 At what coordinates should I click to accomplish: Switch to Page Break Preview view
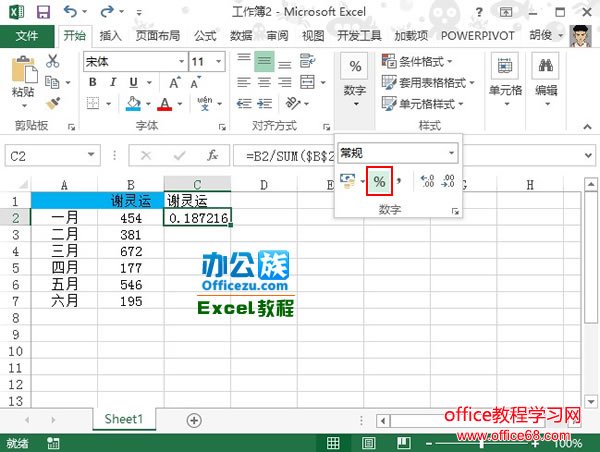[404, 443]
